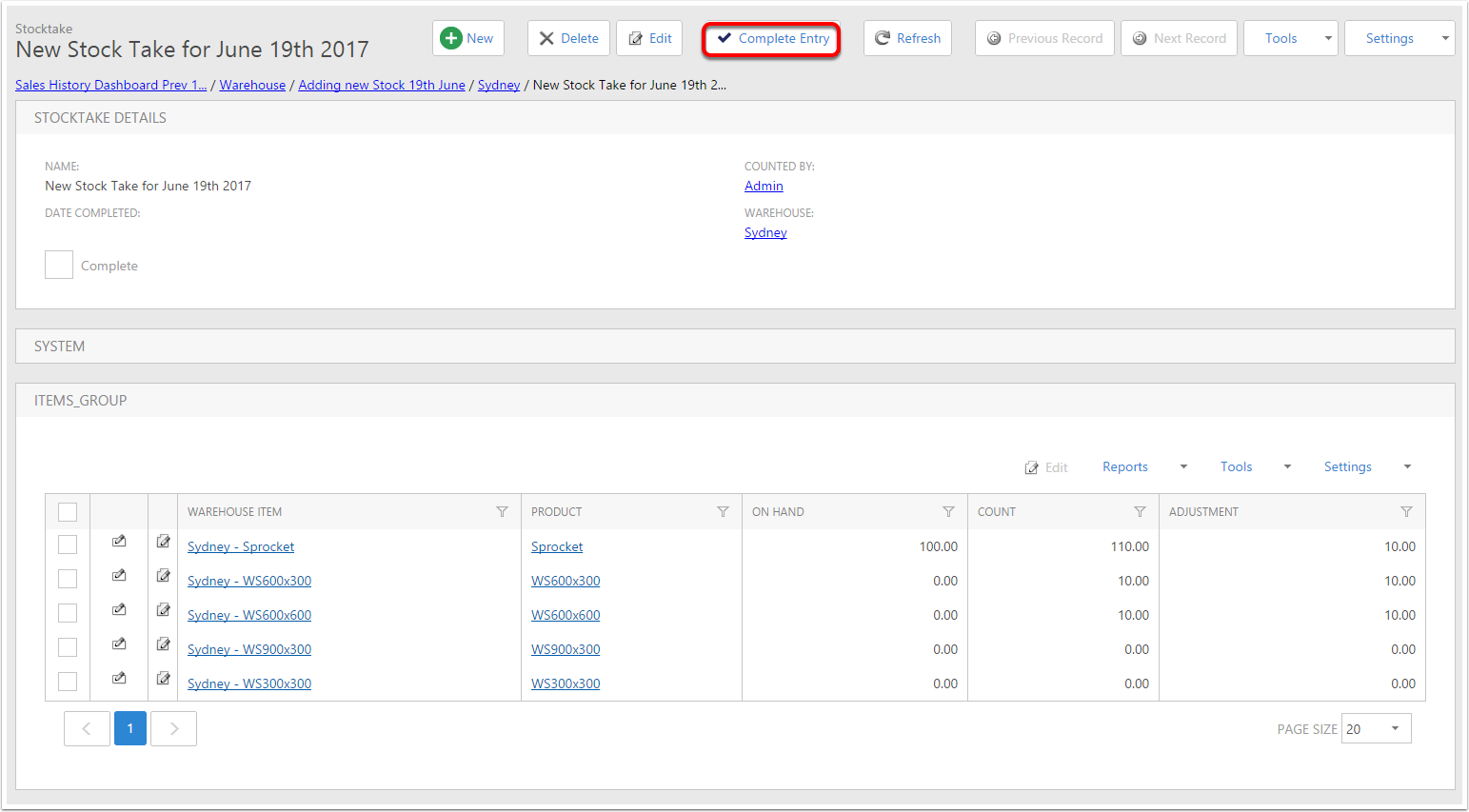Image resolution: width=1469 pixels, height=812 pixels.
Task: Click inline edit icon for WS300x300 row
Action: pyautogui.click(x=119, y=679)
